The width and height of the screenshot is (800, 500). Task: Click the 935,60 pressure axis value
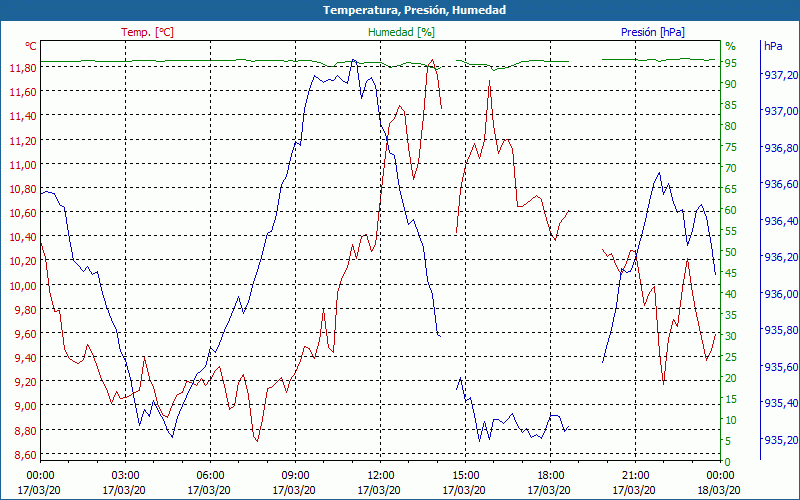coord(780,367)
